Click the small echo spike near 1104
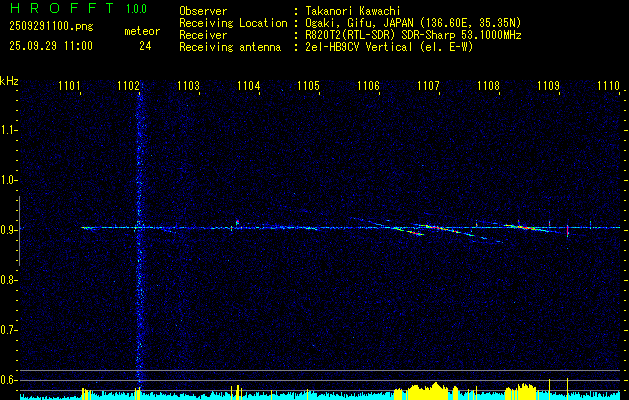 pyautogui.click(x=237, y=222)
